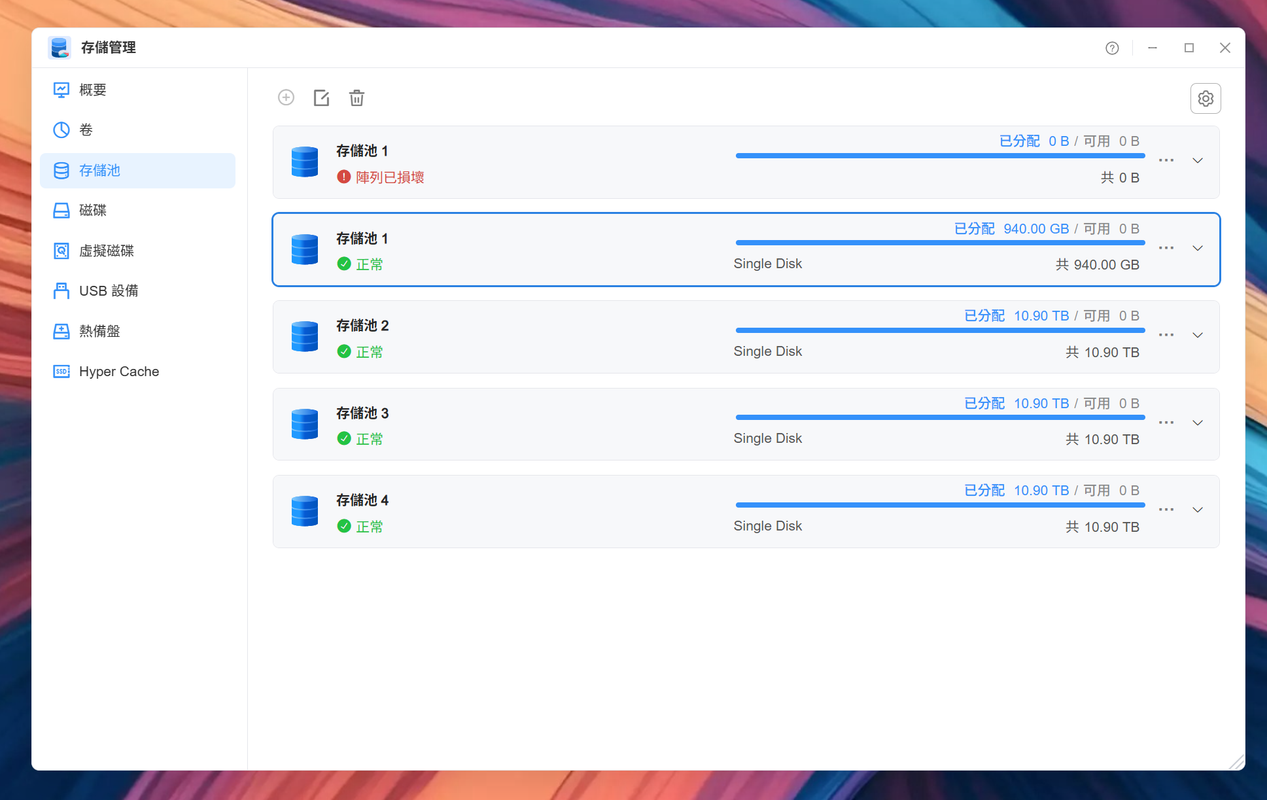
Task: Click the 存儲池 3 name
Action: coord(362,413)
